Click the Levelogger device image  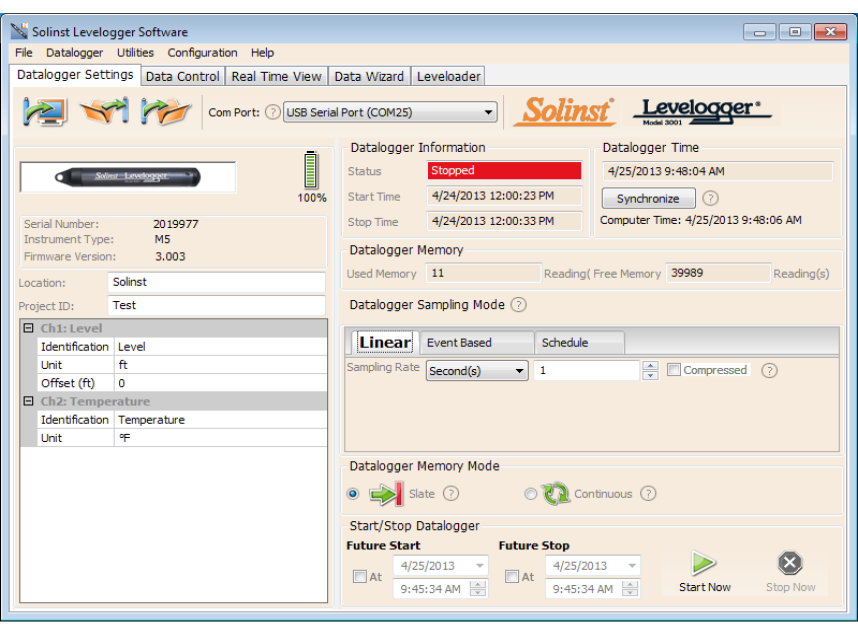[x=128, y=177]
